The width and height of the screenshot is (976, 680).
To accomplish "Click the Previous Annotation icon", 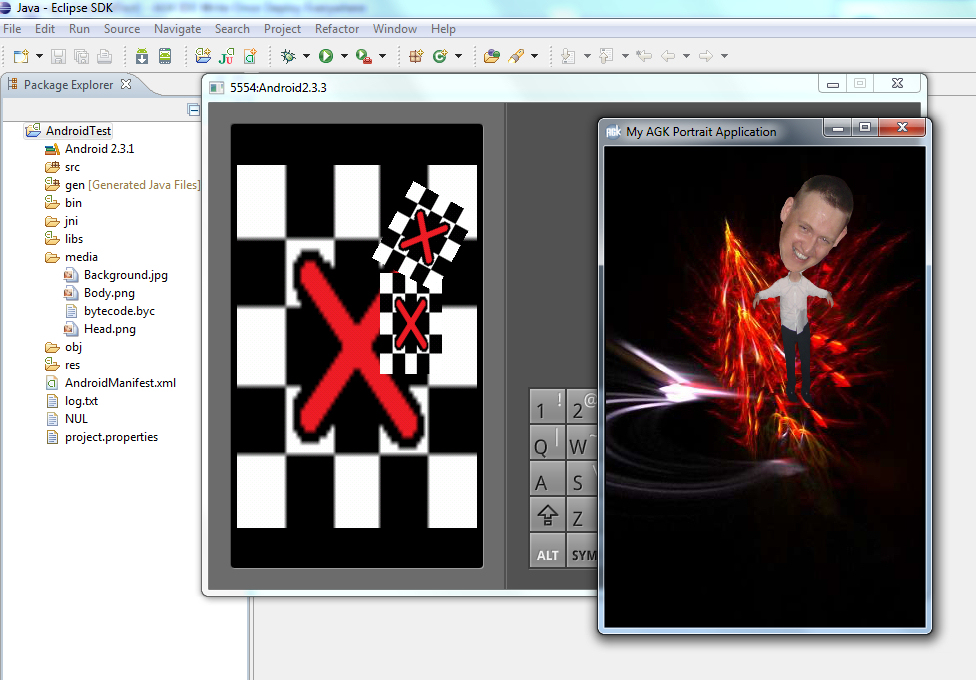I will (x=606, y=56).
